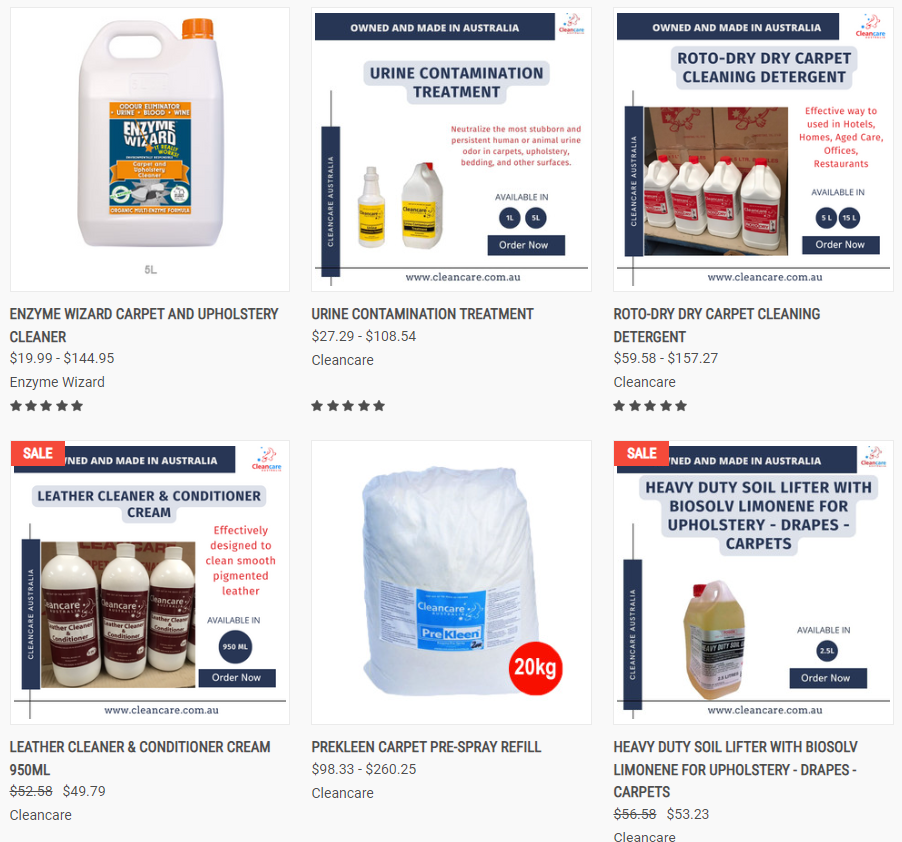Click the SALE badge on Heavy Duty Soil Lifter
Screen dimensions: 902x842
click(x=641, y=453)
